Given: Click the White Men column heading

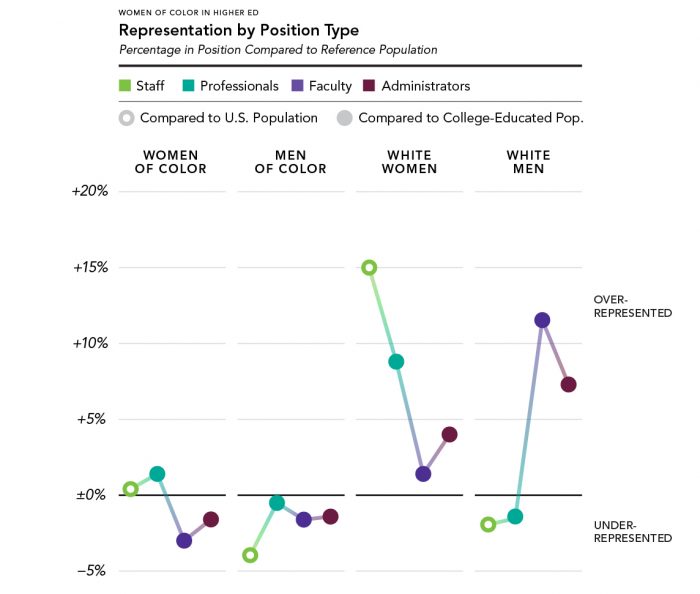Looking at the screenshot, I should tap(528, 162).
